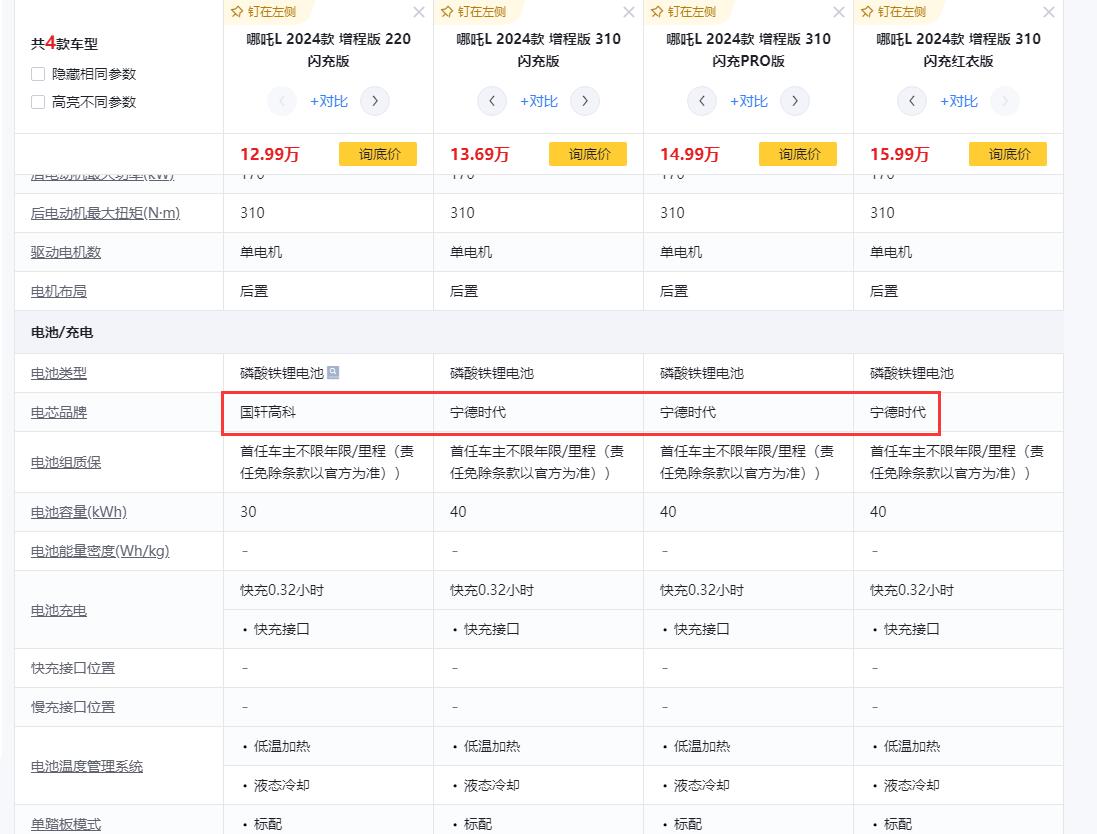Toggle 高亮不同参数 checkbox

click(38, 102)
